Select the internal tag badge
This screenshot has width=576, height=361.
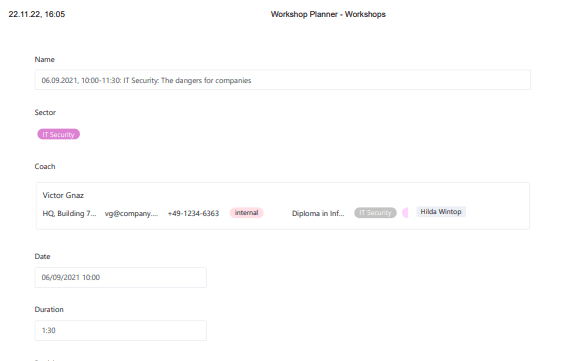coord(246,213)
